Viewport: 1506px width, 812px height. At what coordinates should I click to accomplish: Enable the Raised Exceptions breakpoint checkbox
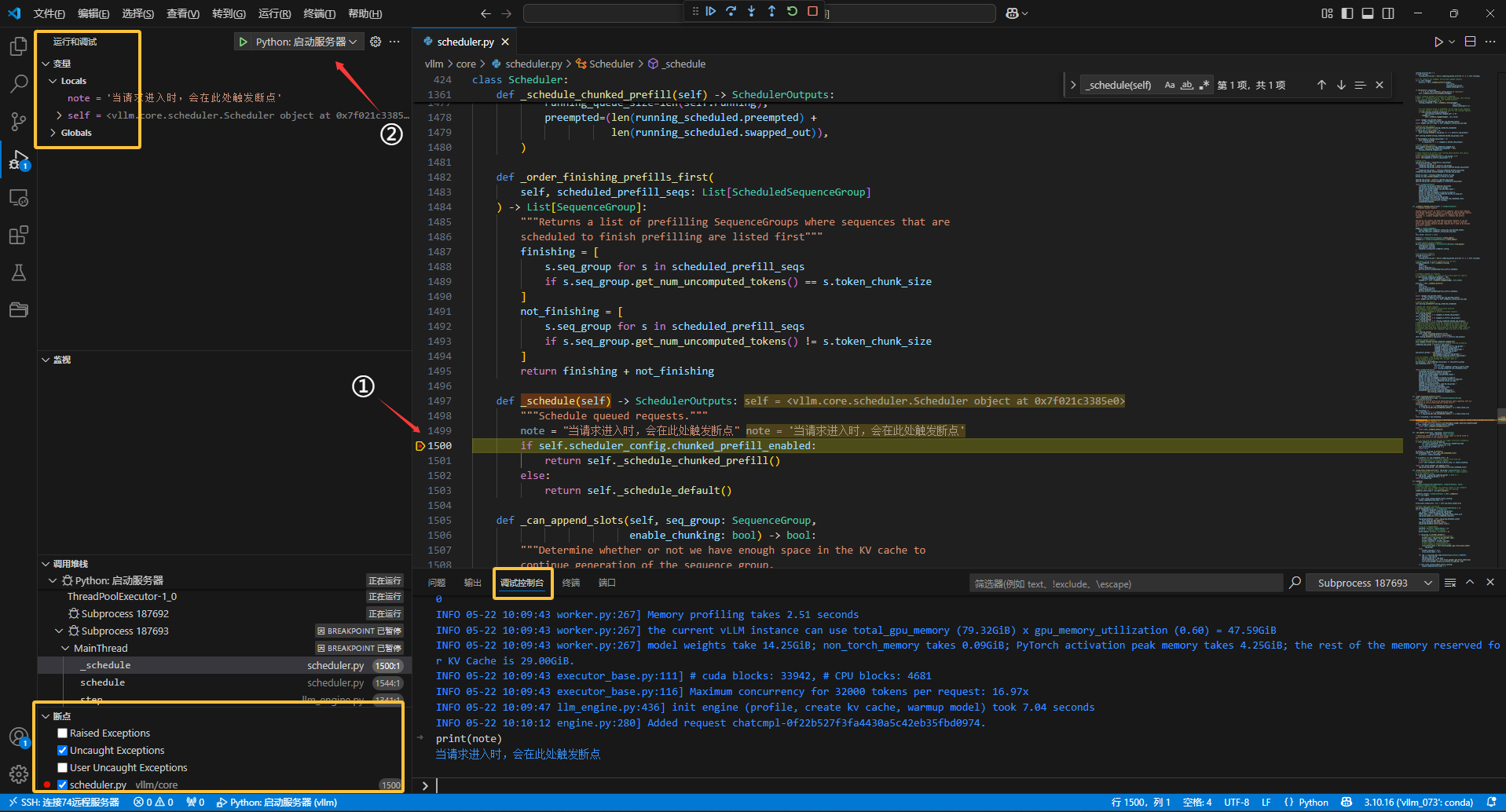point(63,733)
